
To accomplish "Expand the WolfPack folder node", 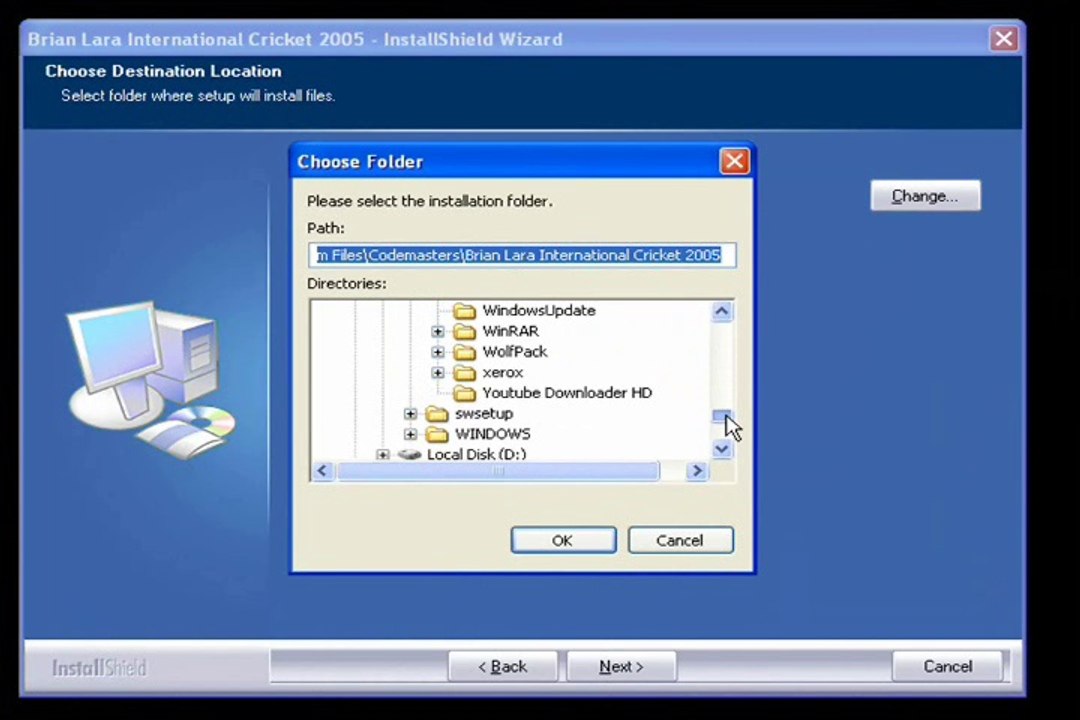I will [x=437, y=352].
